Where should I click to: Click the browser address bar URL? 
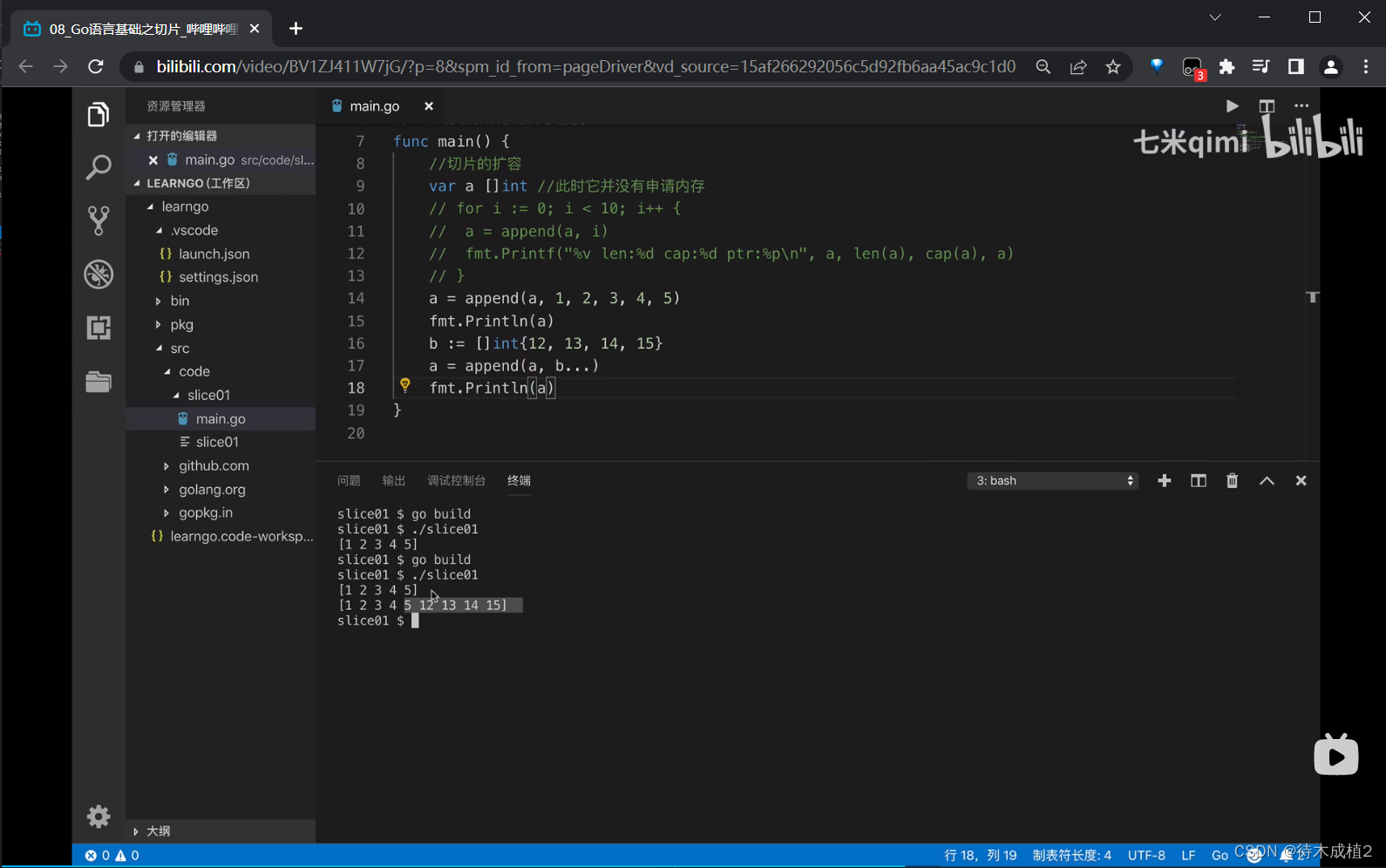(586, 67)
